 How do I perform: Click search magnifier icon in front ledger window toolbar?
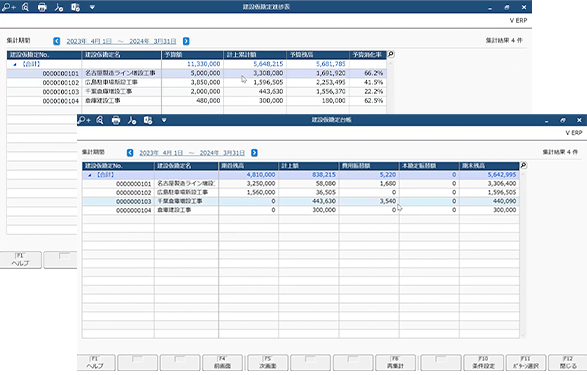[100, 120]
